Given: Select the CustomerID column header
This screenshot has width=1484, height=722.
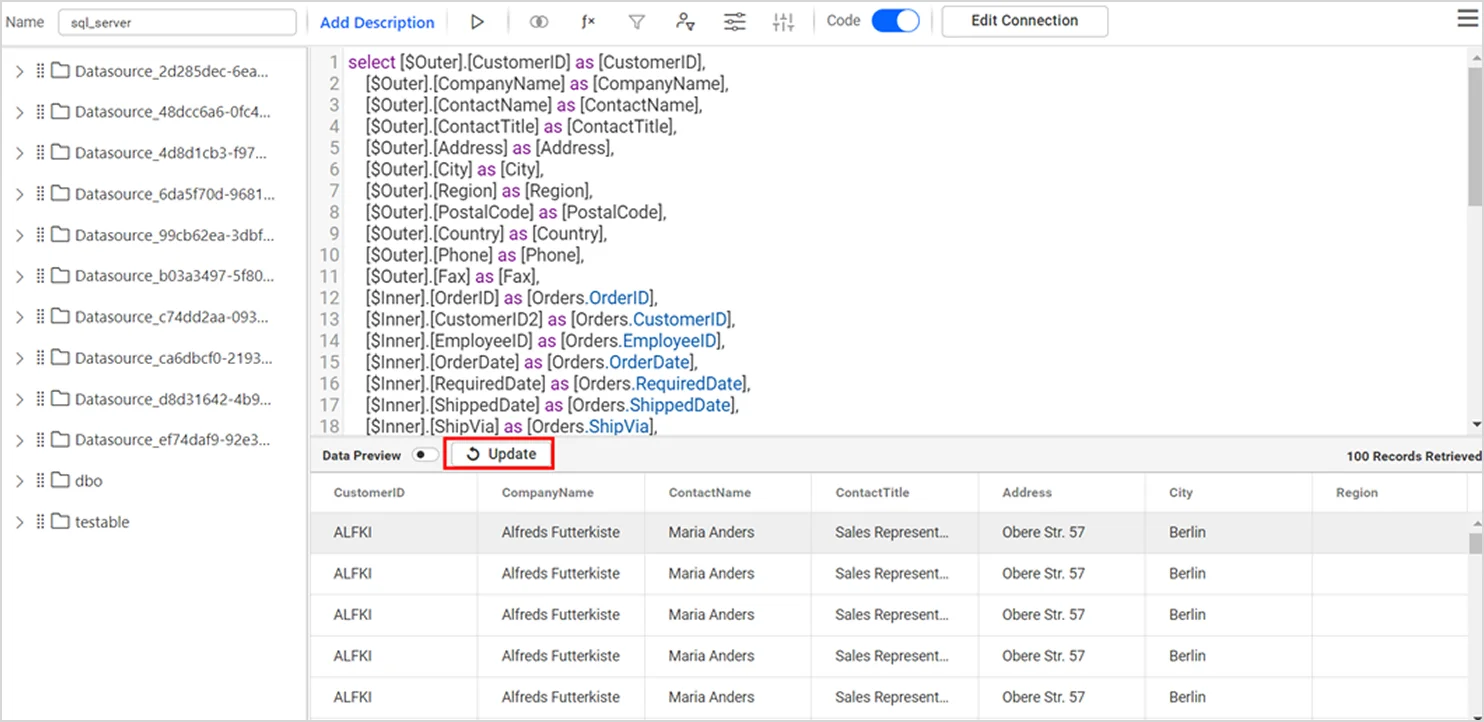Looking at the screenshot, I should (x=393, y=493).
